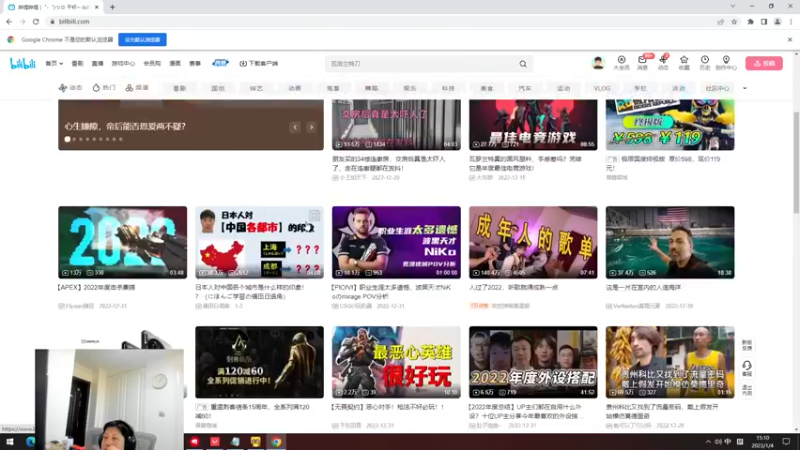
Task: Click 新版反馈 feedback button on right sidebar
Action: click(x=747, y=345)
